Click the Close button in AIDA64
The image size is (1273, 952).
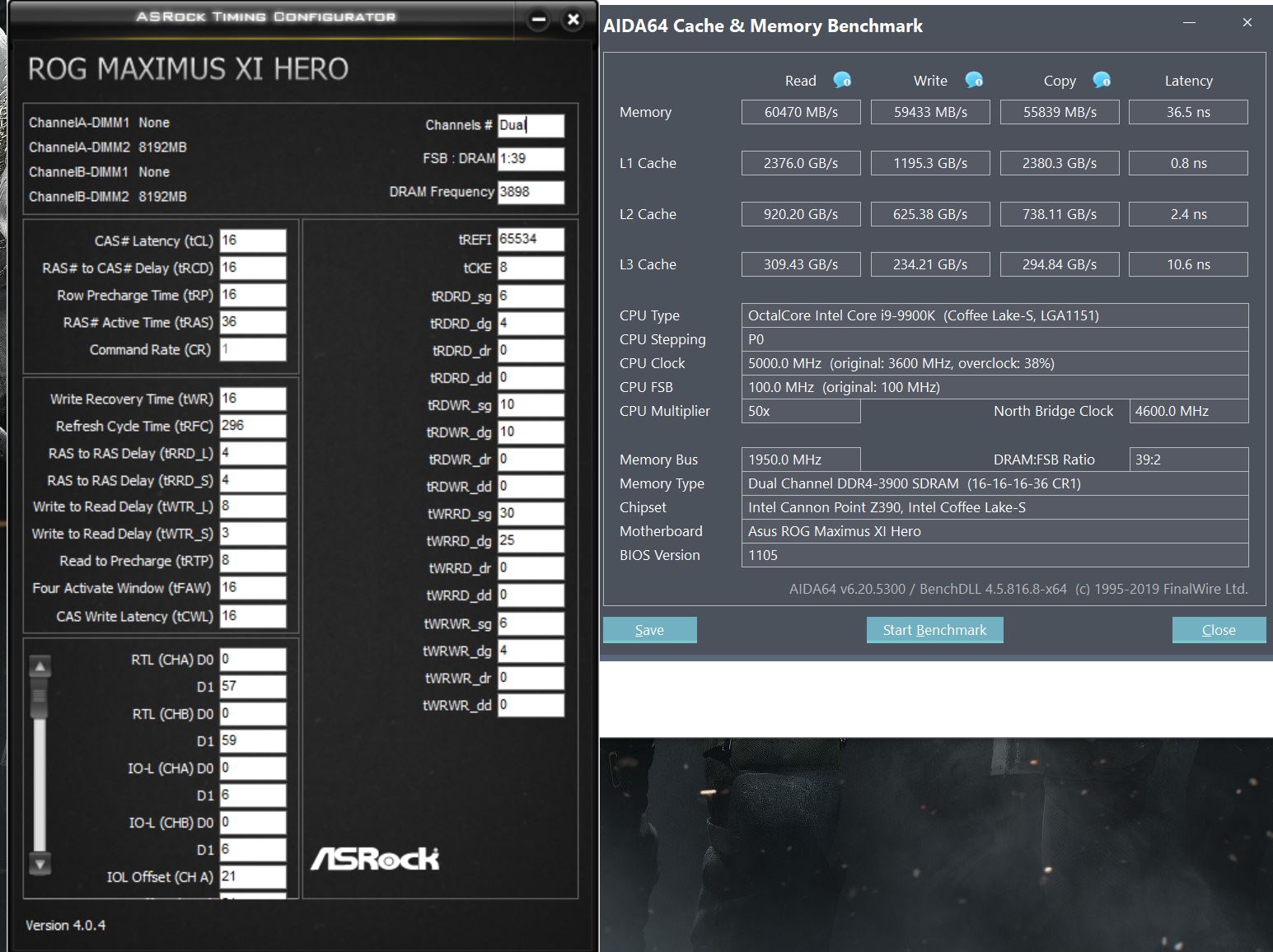coord(1219,630)
